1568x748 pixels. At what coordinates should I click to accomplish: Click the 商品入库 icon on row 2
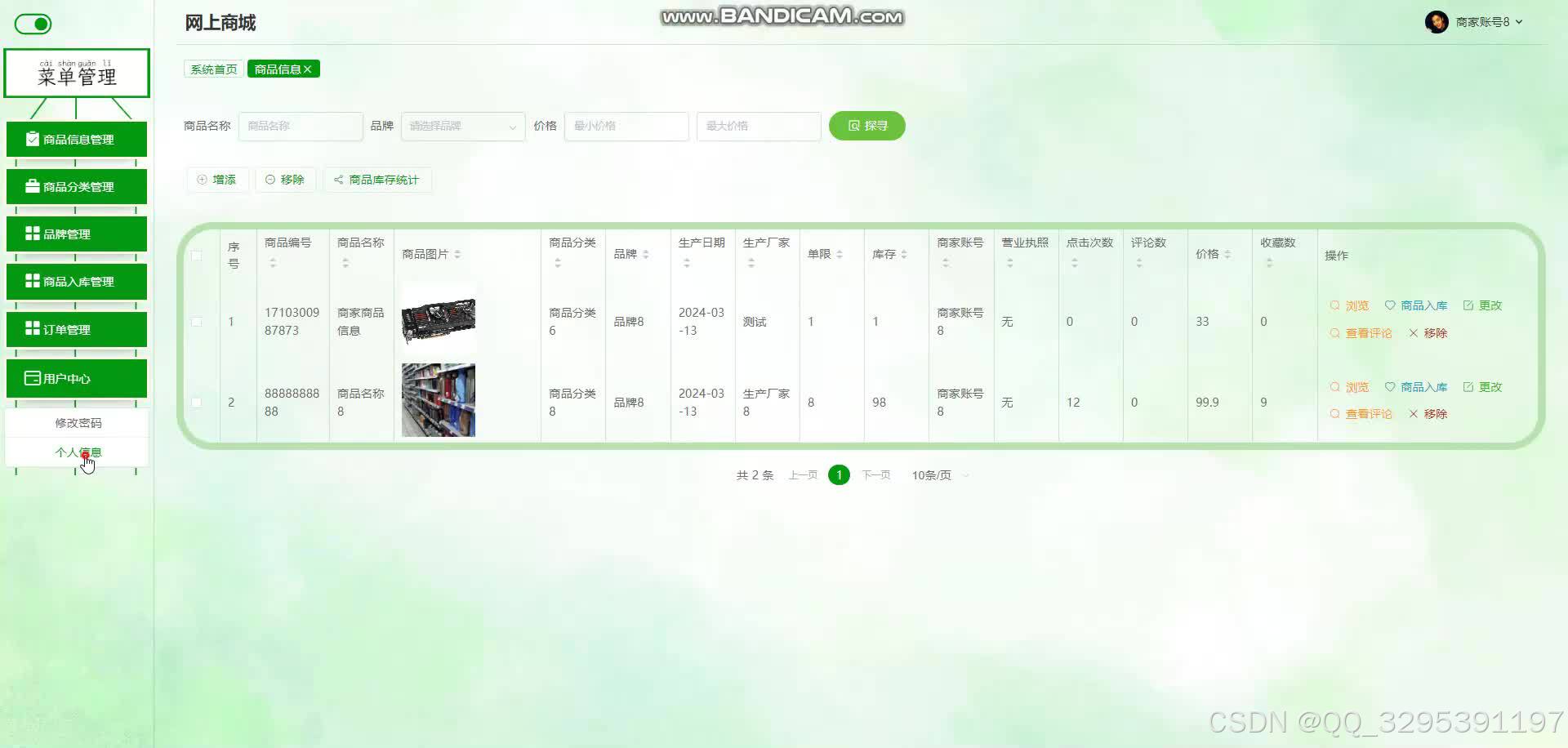click(x=1423, y=386)
